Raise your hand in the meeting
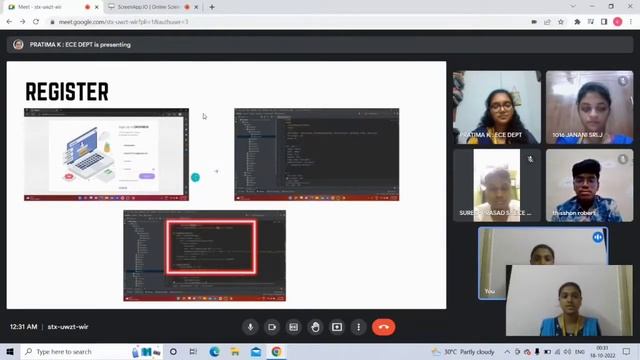The height and width of the screenshot is (360, 640). [315, 327]
